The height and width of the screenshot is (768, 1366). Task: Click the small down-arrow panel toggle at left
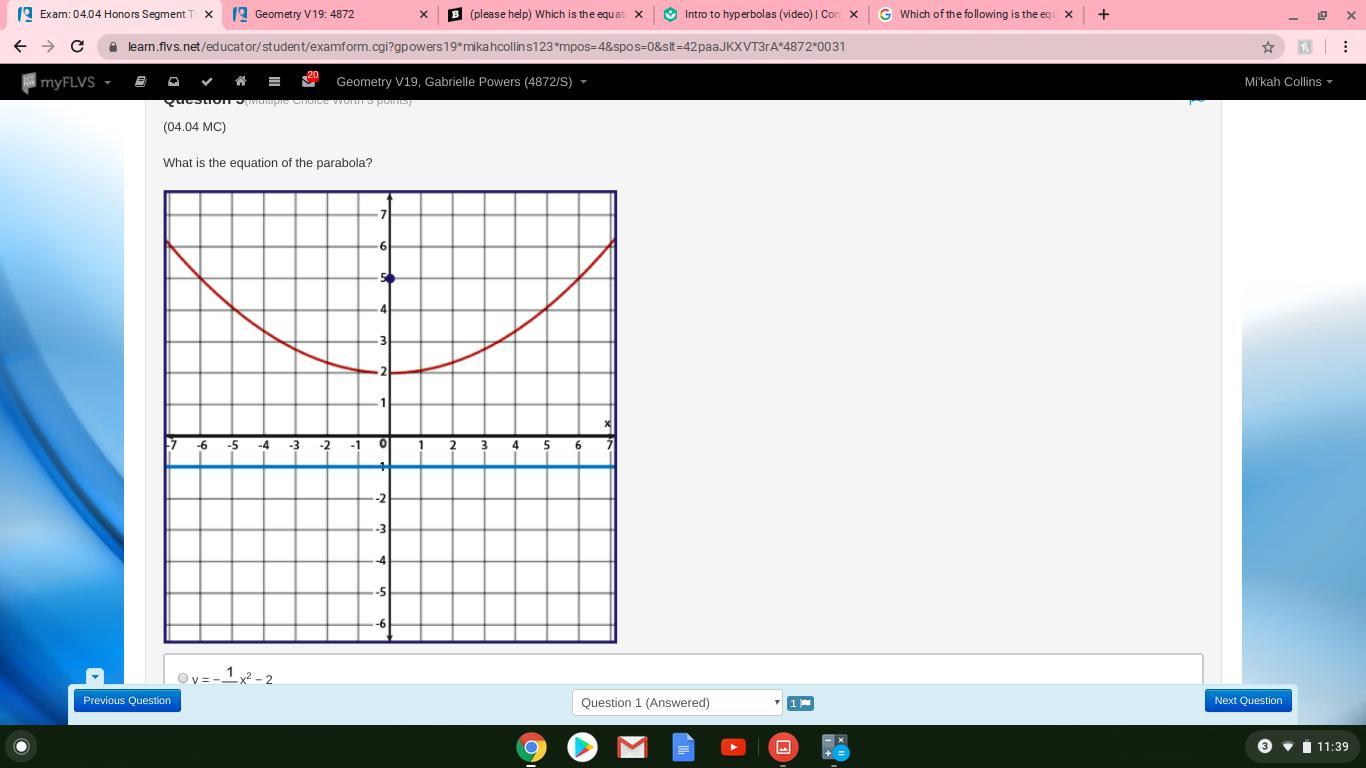tap(95, 677)
